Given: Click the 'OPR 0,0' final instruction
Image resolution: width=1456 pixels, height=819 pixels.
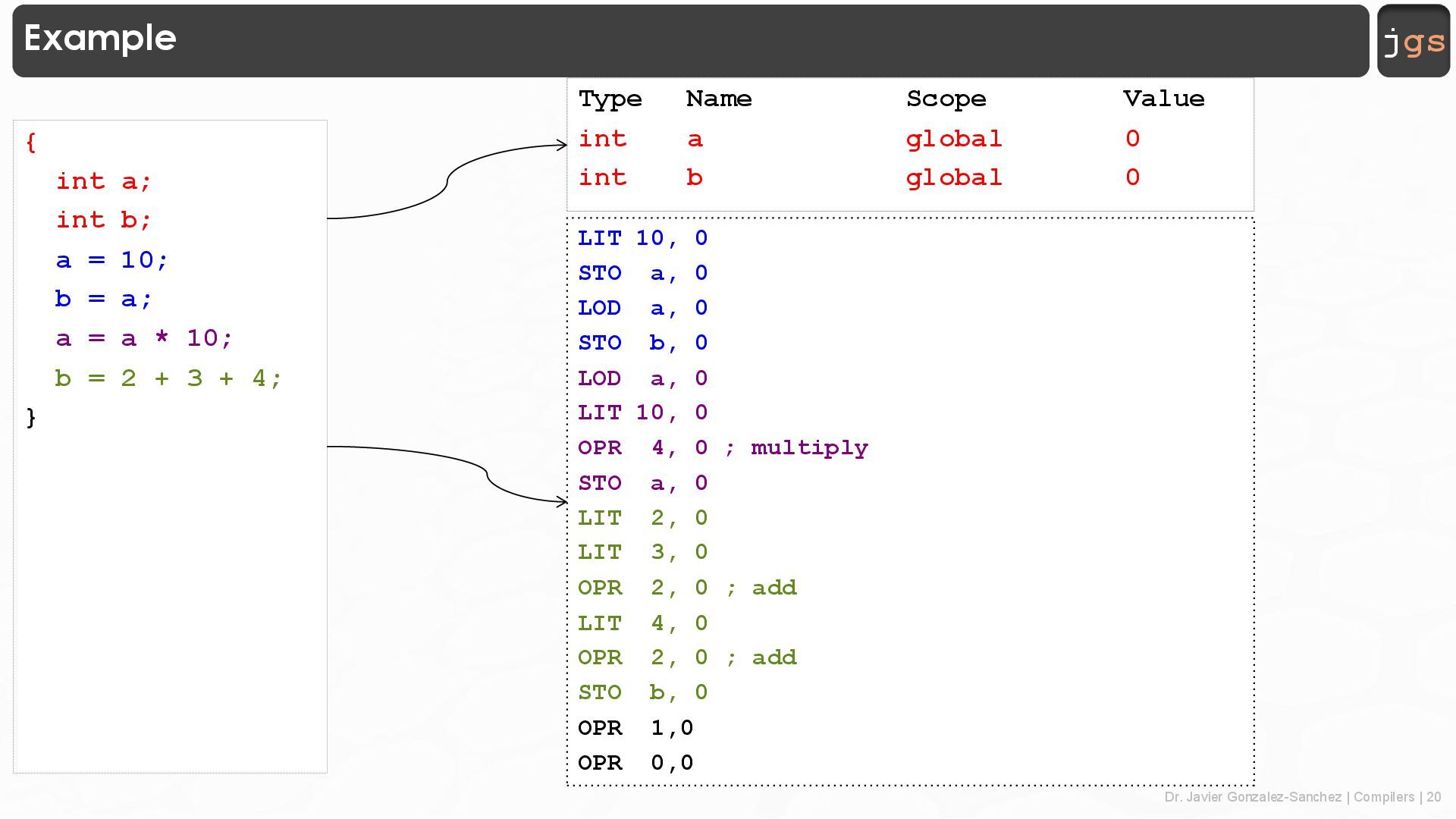Looking at the screenshot, I should [635, 763].
